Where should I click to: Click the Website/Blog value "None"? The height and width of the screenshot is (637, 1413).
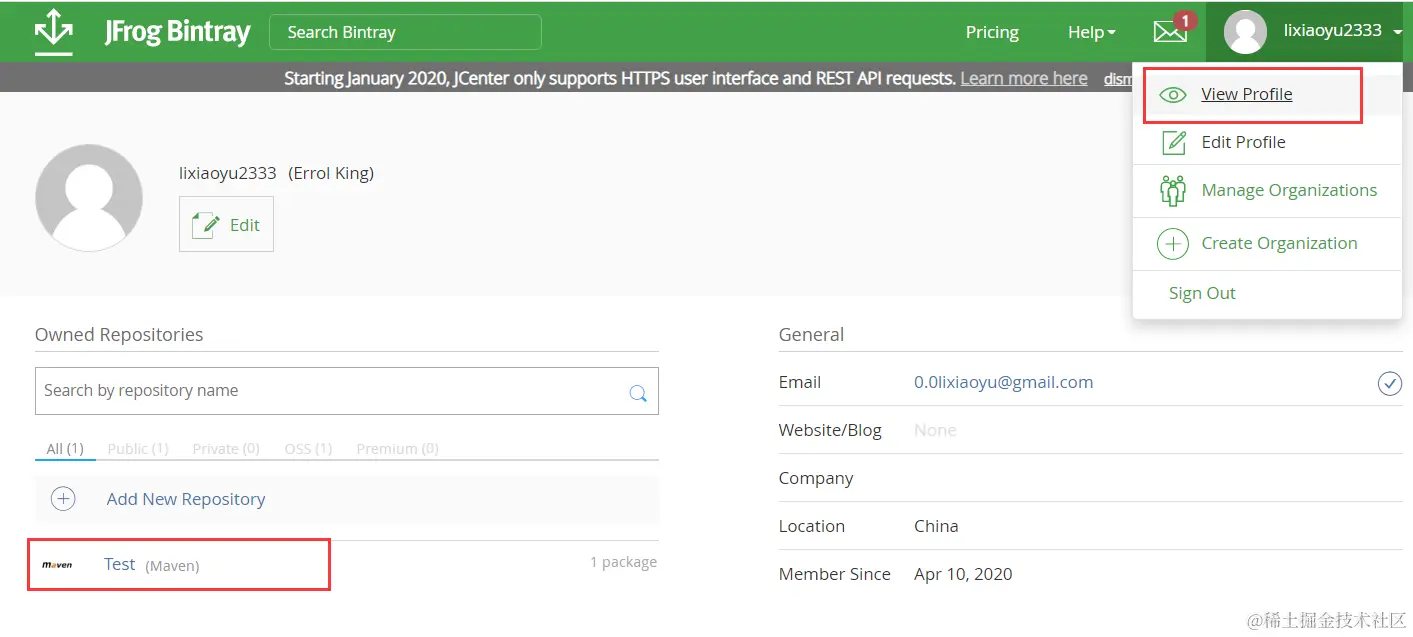[935, 430]
